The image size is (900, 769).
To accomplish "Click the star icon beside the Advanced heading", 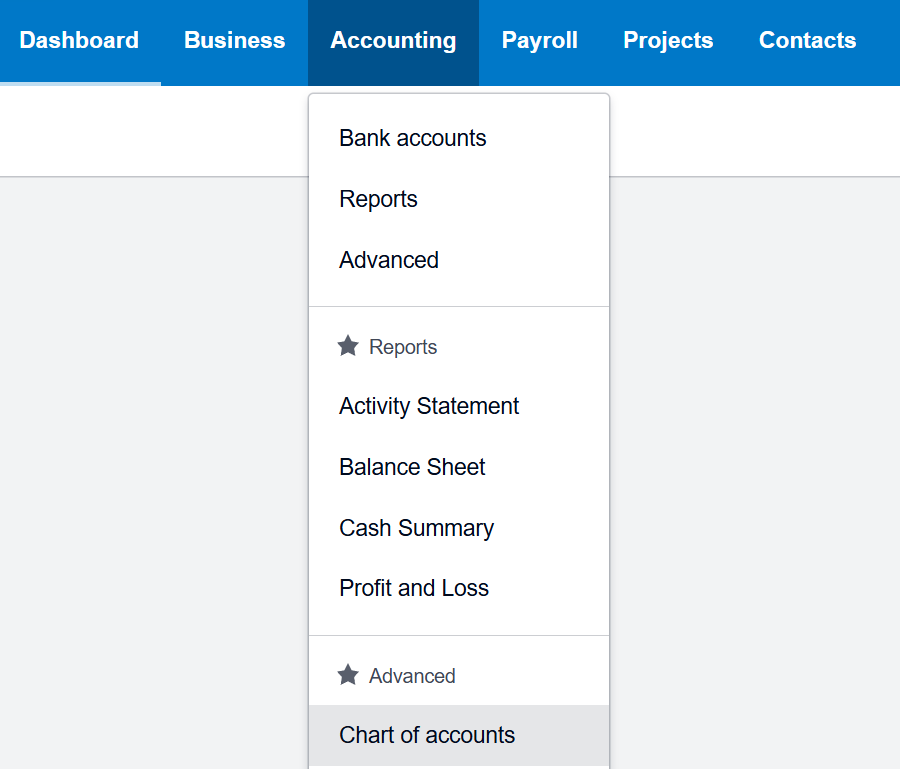I will click(x=348, y=675).
